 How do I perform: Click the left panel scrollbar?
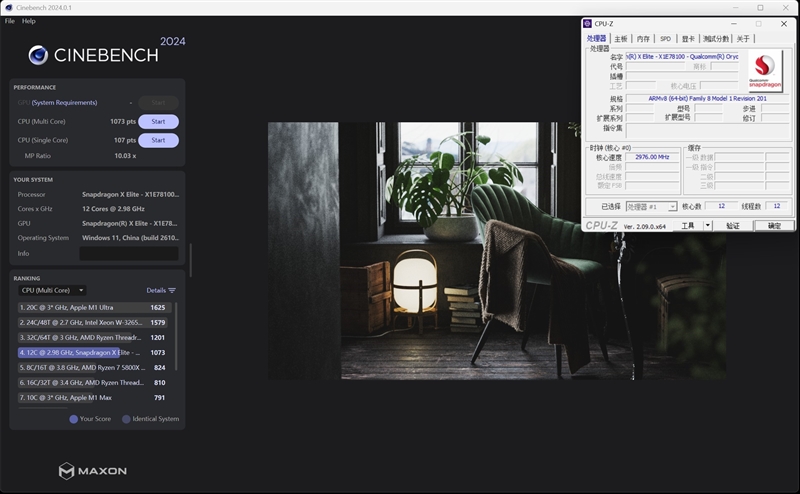[x=190, y=260]
